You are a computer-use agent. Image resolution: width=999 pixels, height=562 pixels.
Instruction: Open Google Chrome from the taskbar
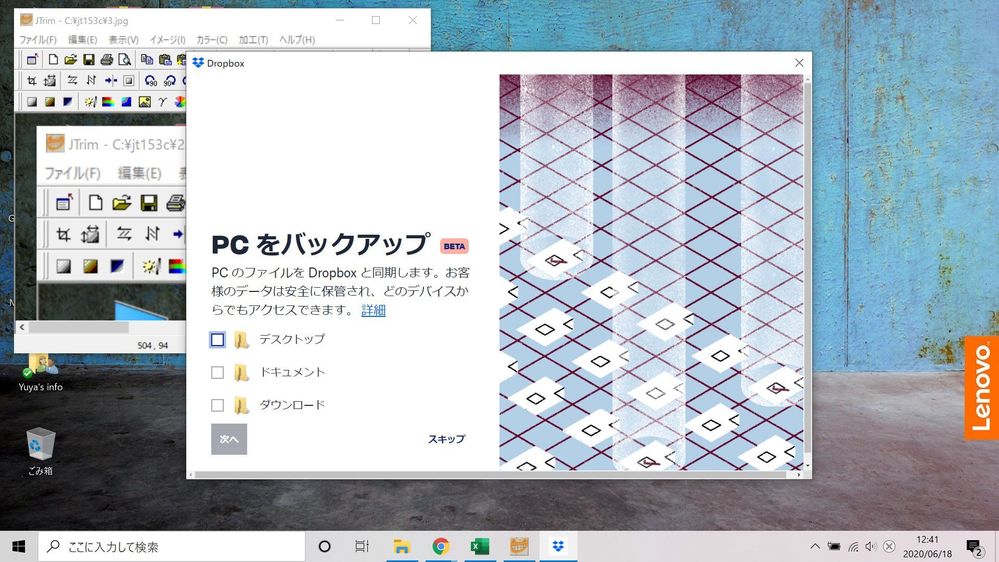[440, 546]
